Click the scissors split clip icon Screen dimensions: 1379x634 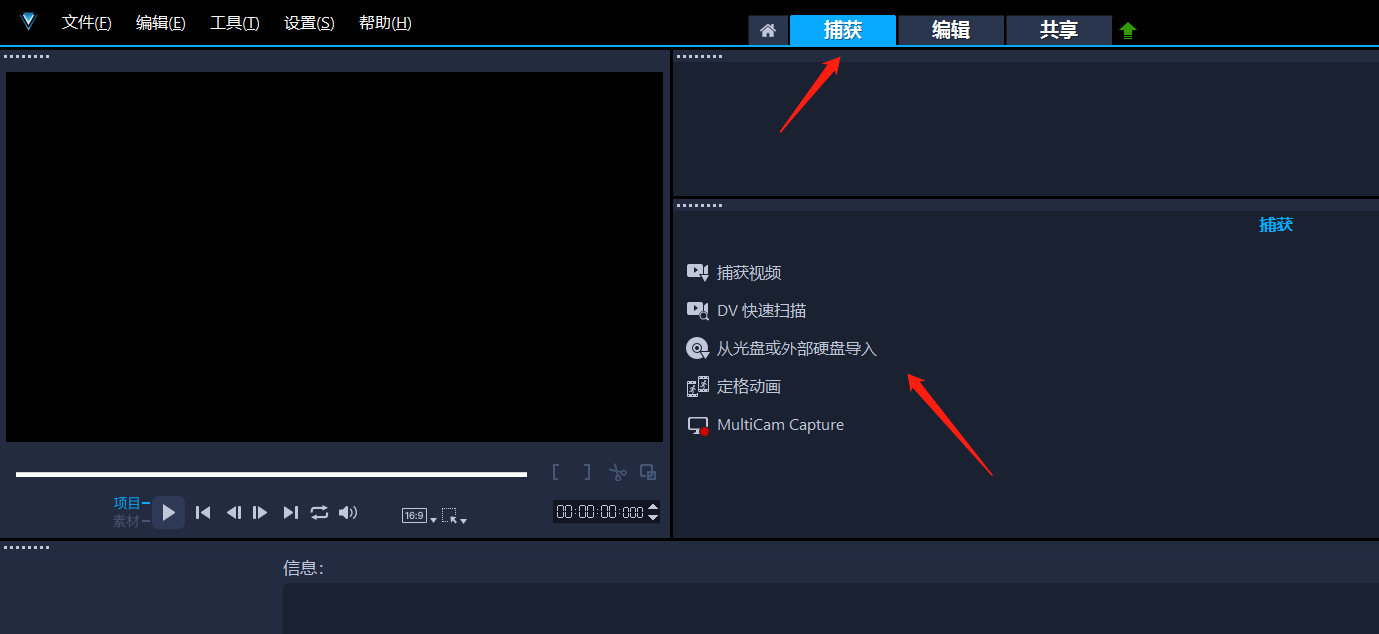point(618,472)
